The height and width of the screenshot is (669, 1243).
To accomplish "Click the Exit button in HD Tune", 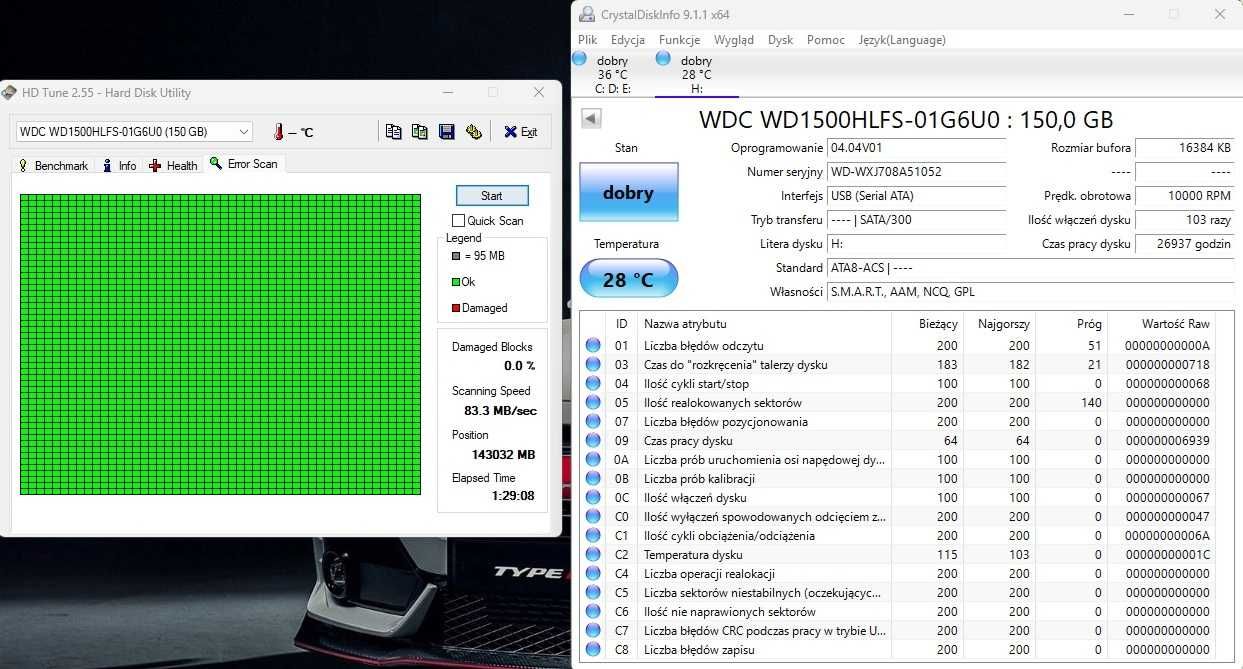I will pyautogui.click(x=520, y=131).
